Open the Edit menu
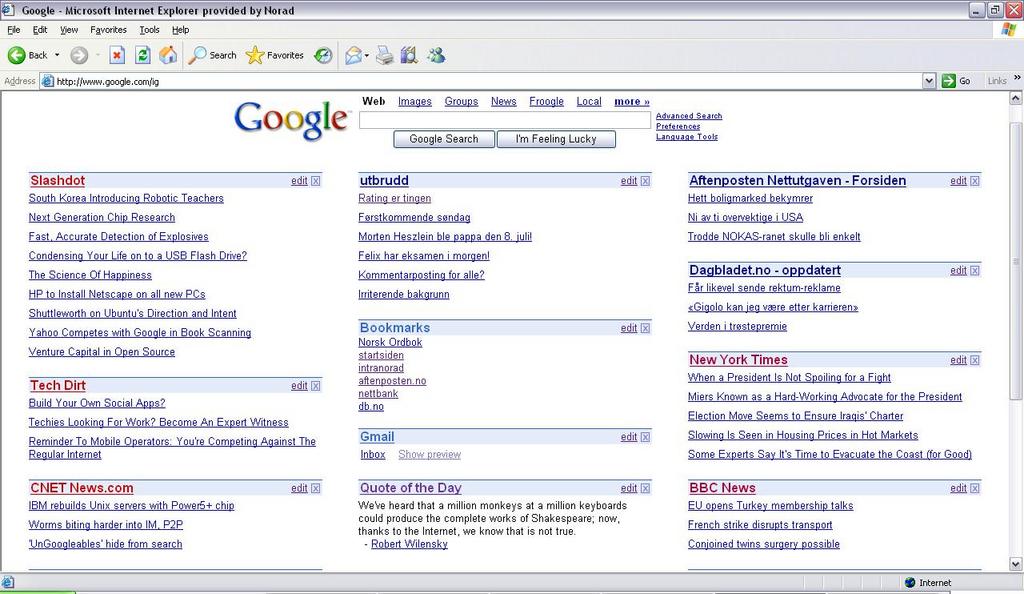This screenshot has height=594, width=1024. pos(40,30)
